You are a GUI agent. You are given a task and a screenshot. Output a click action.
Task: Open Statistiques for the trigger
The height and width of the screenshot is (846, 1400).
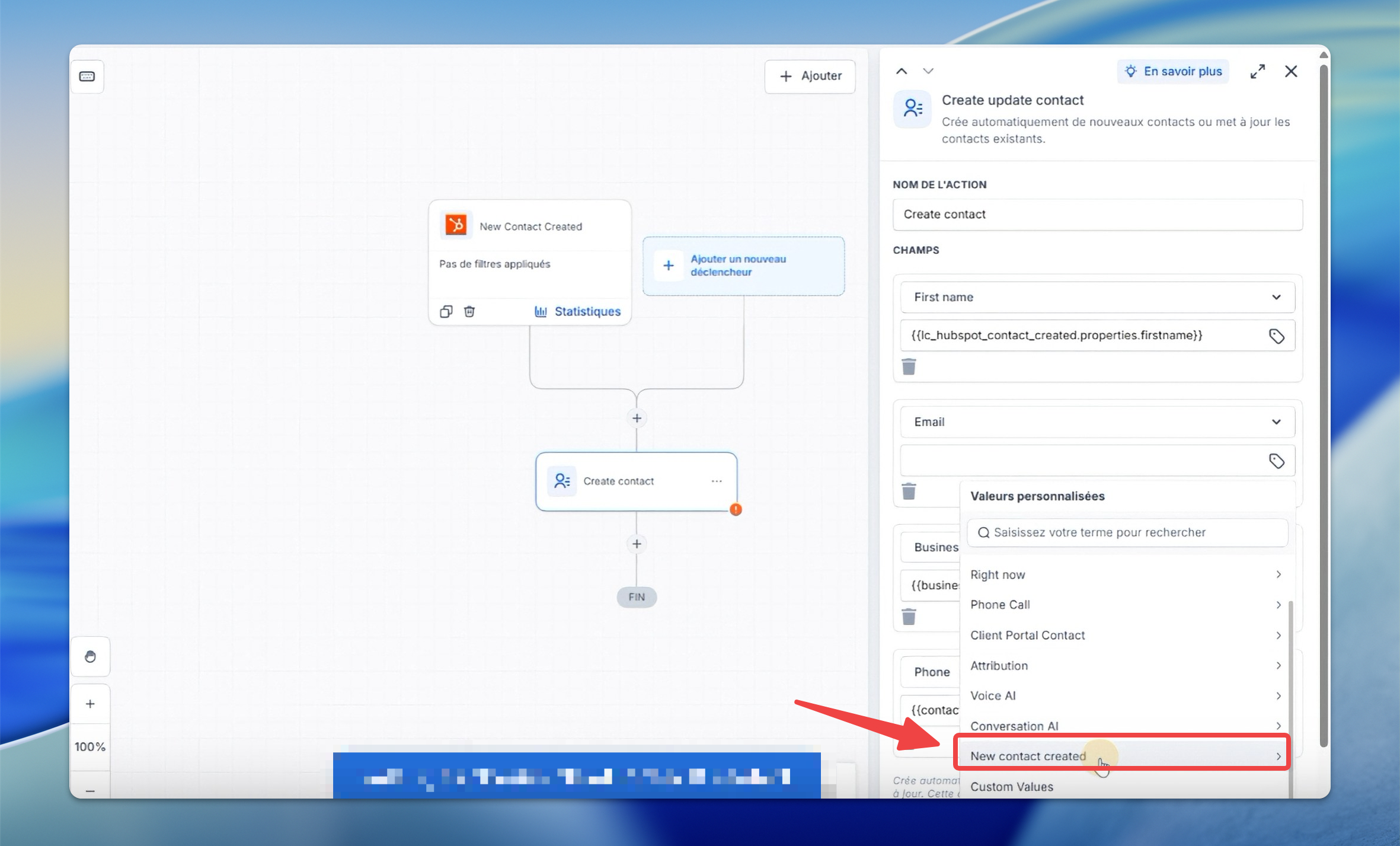pos(577,311)
